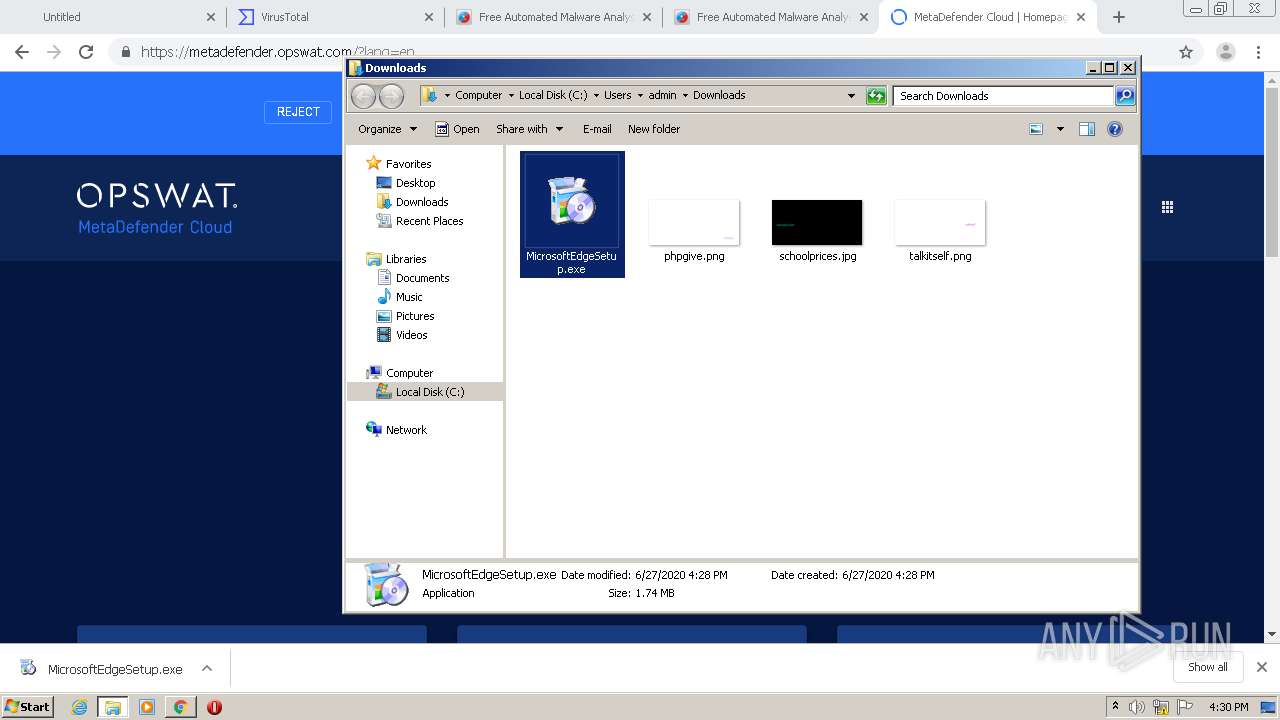Screen dimensions: 1280x720
Task: Click the red antivirus taskbar icon
Action: 214,707
